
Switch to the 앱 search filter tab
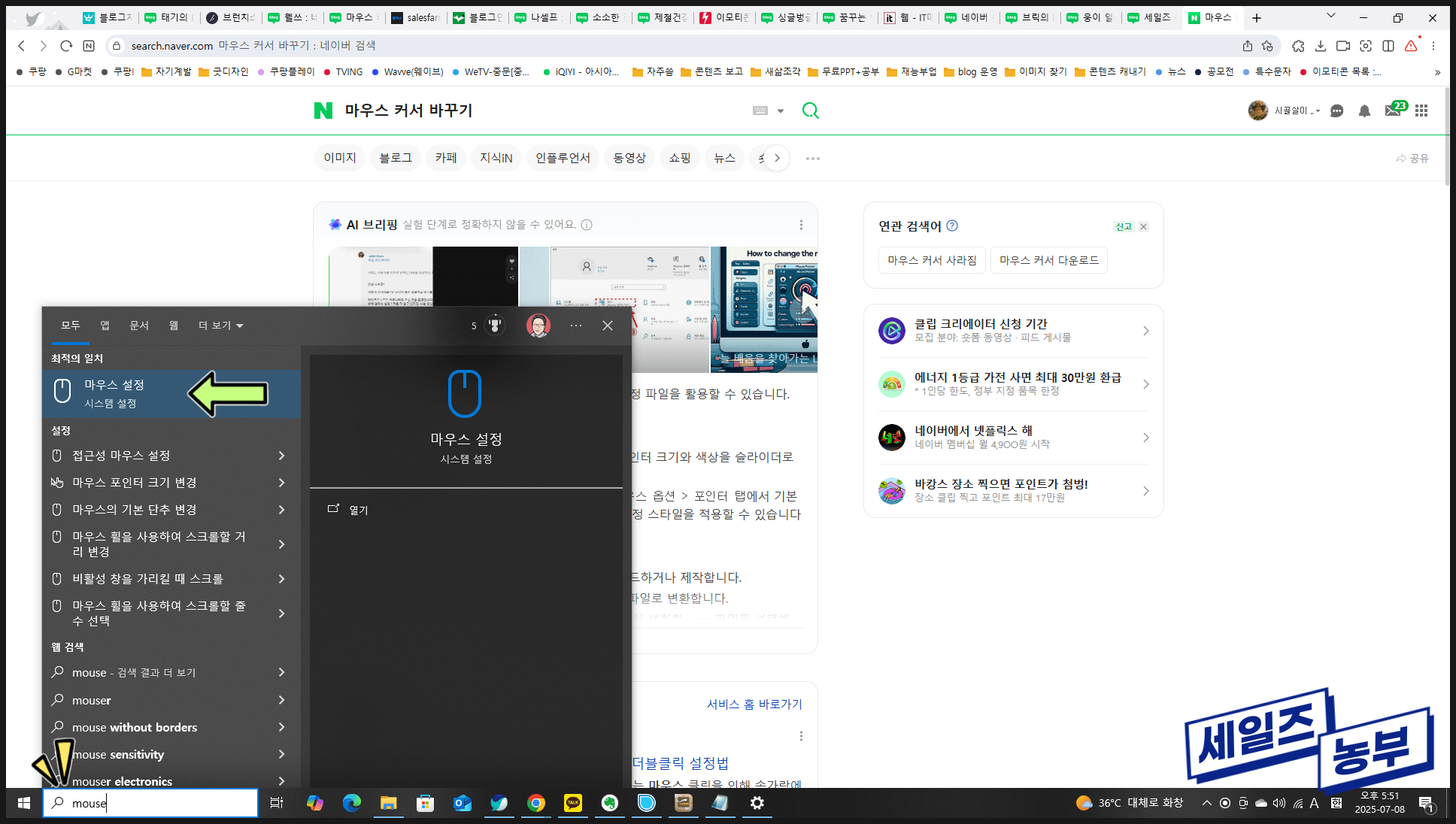coord(105,326)
